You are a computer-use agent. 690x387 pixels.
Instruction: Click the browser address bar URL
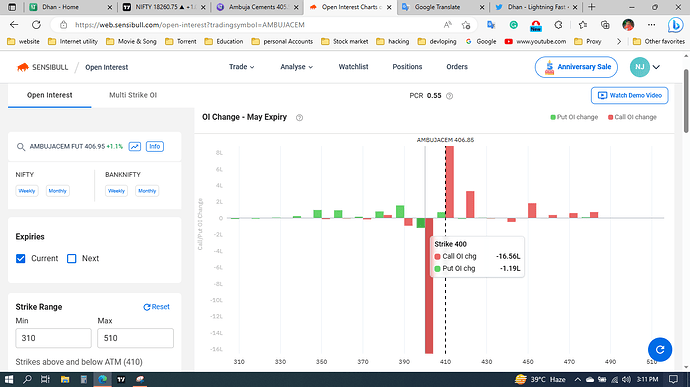click(x=190, y=25)
